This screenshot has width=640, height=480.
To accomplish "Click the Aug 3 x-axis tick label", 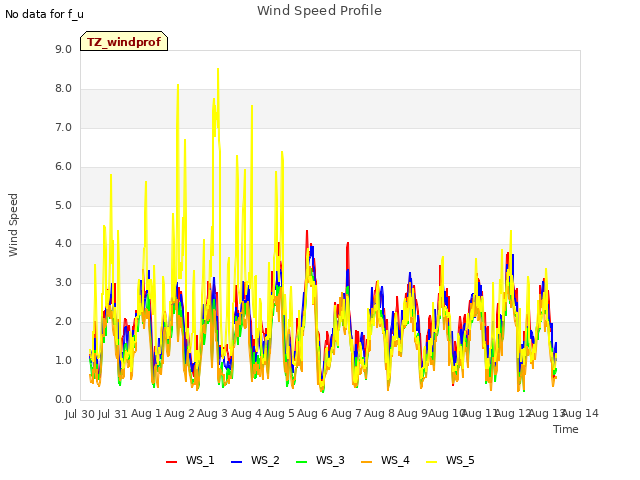I will click(212, 413).
